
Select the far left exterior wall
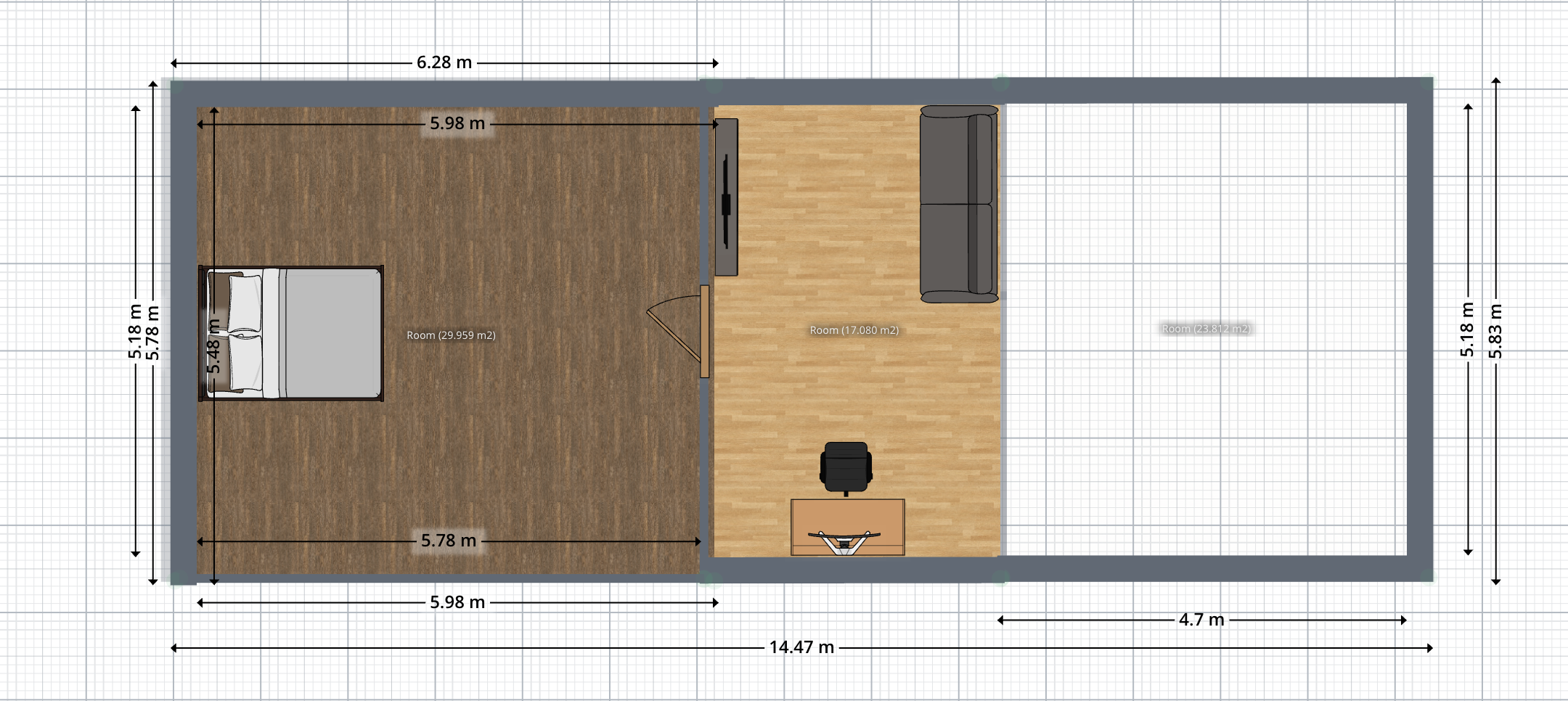[x=184, y=330]
